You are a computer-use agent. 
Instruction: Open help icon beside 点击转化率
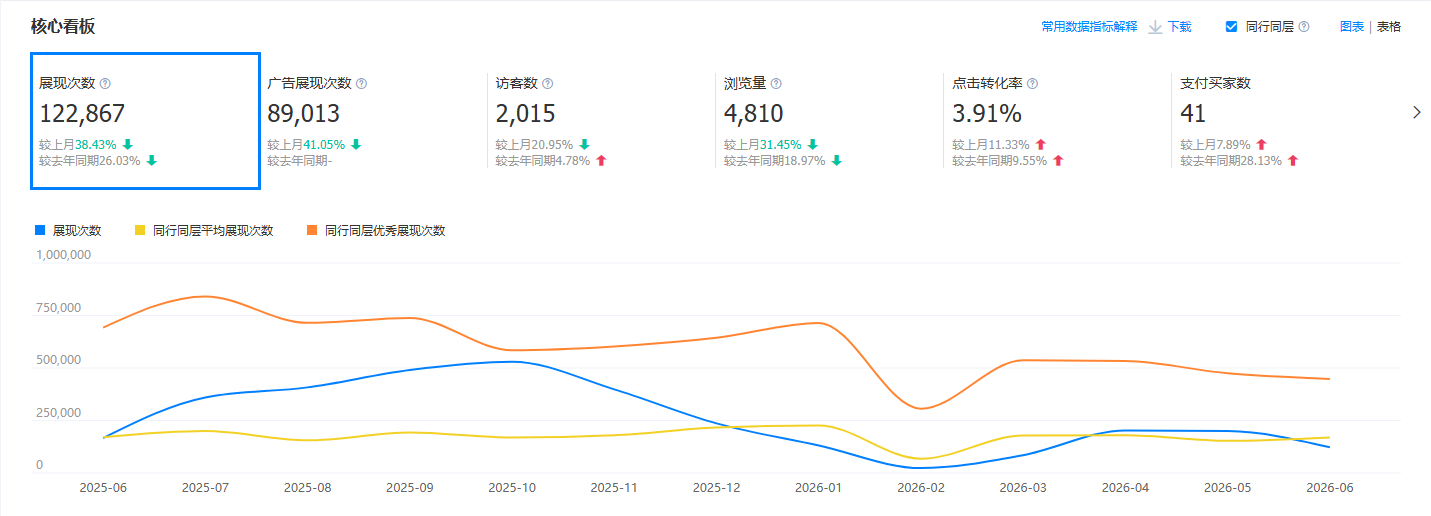point(1032,84)
